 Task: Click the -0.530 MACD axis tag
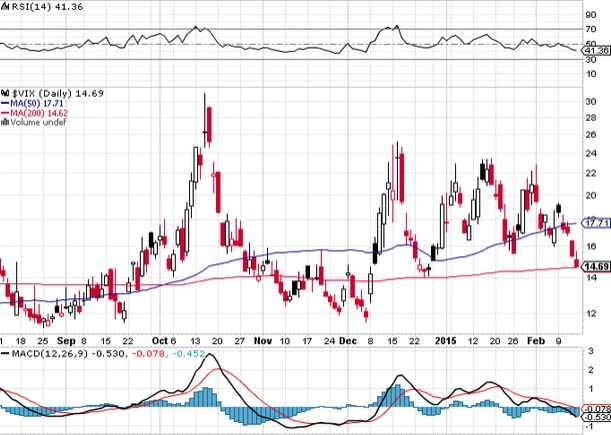pyautogui.click(x=597, y=417)
